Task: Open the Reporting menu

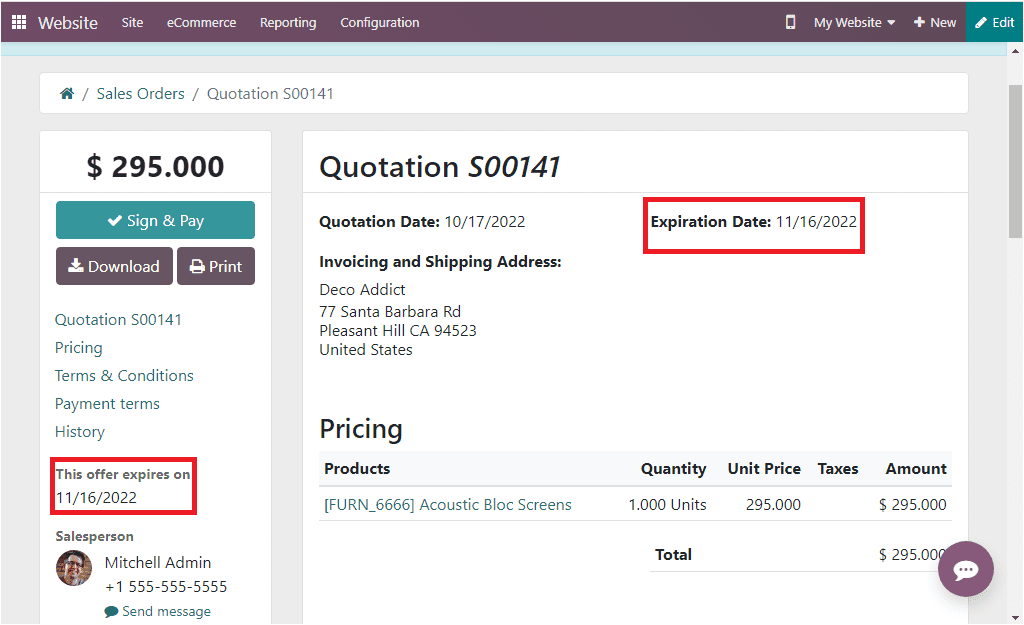Action: pos(288,22)
